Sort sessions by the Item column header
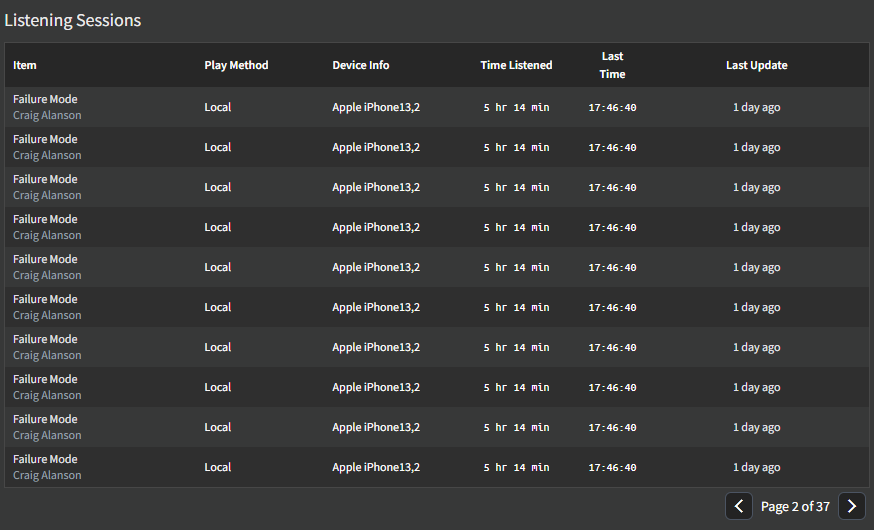The image size is (874, 530). (25, 65)
